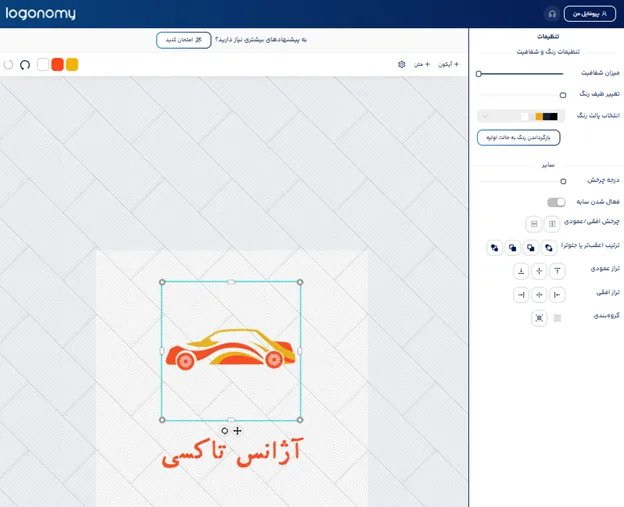Center element vertically in تراز عمودی

pos(539,271)
